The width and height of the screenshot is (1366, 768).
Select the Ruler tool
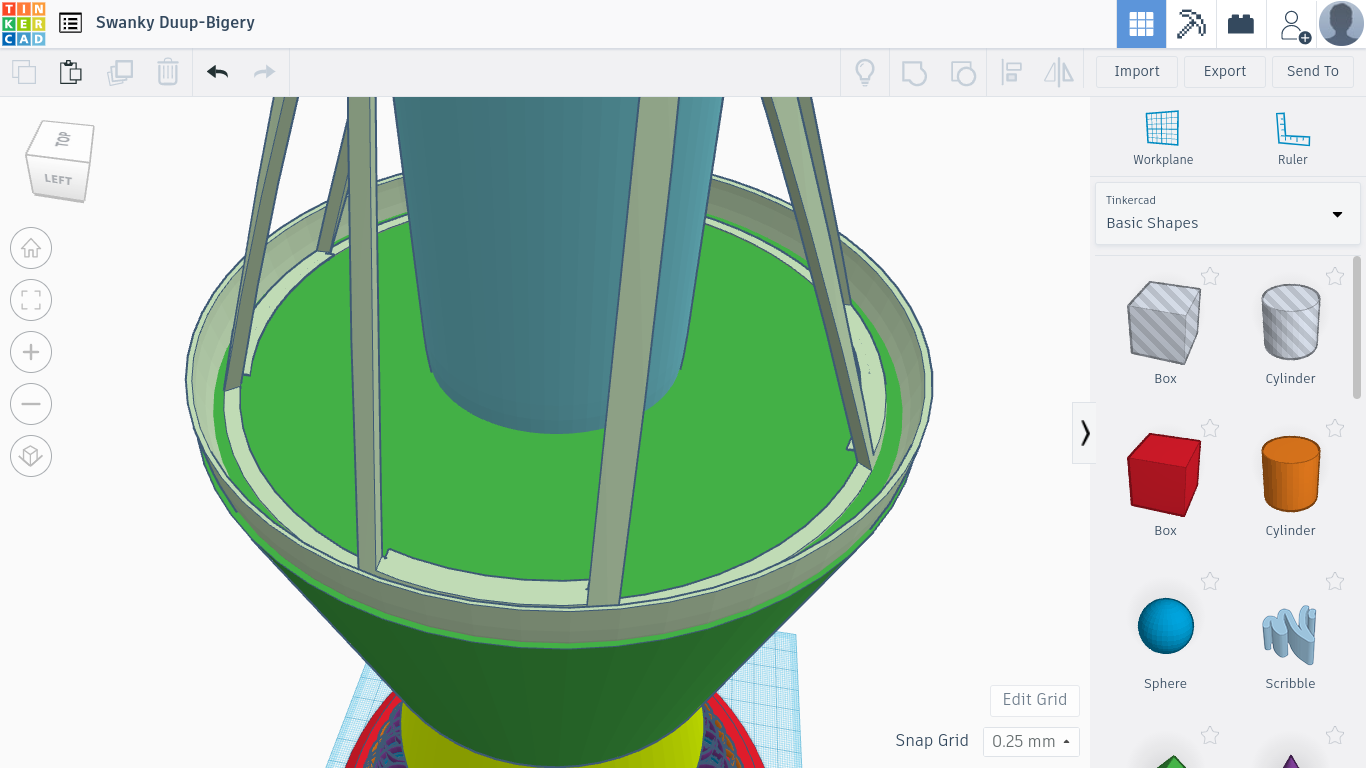1291,135
